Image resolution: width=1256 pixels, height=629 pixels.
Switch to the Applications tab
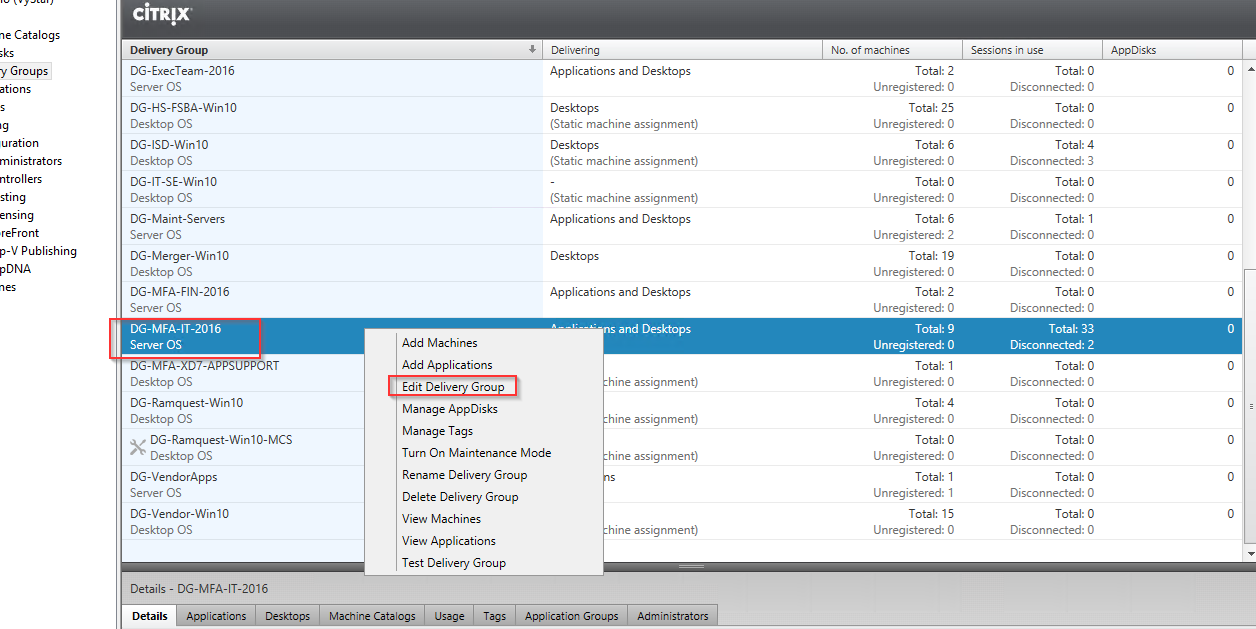coord(216,616)
